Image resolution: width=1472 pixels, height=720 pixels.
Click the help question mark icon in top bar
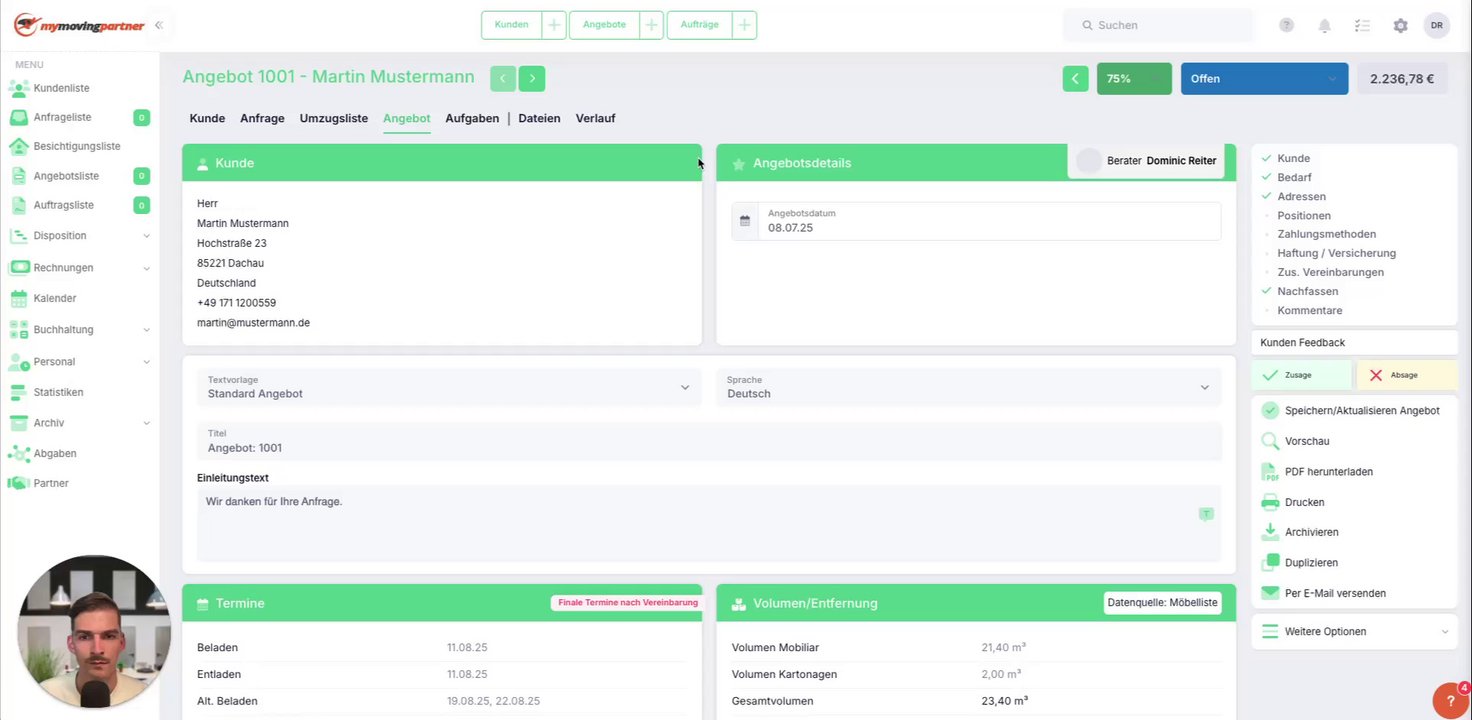[x=1286, y=25]
